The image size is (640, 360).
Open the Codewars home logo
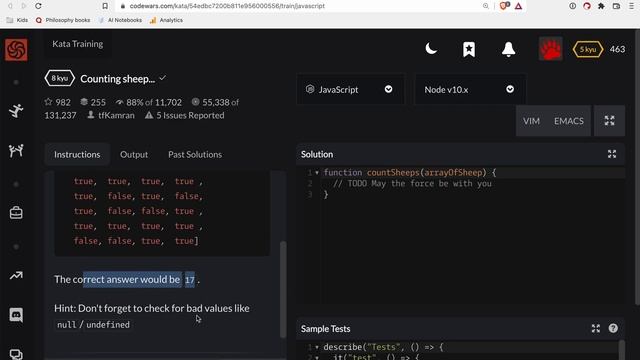click(16, 49)
